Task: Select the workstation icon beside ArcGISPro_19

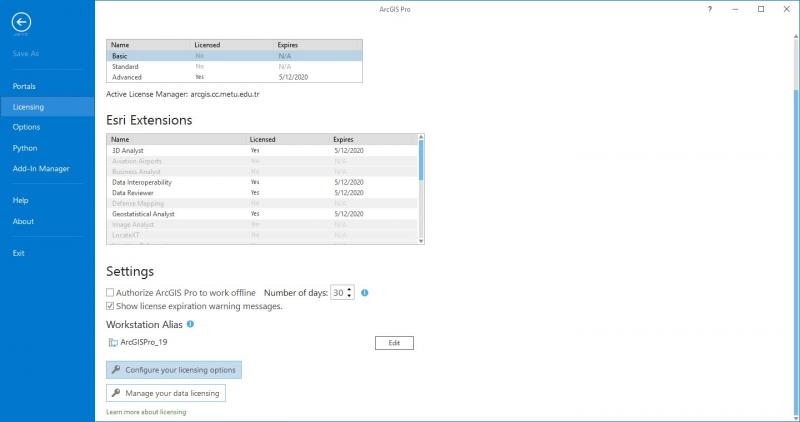Action: [x=113, y=342]
